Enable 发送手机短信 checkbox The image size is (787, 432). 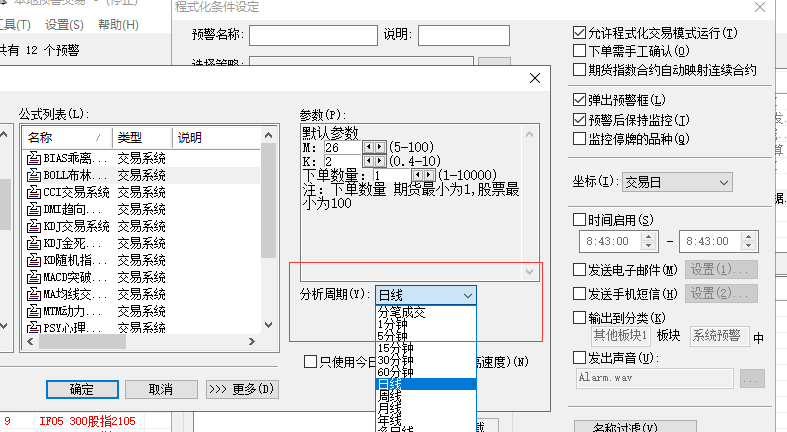tap(579, 294)
